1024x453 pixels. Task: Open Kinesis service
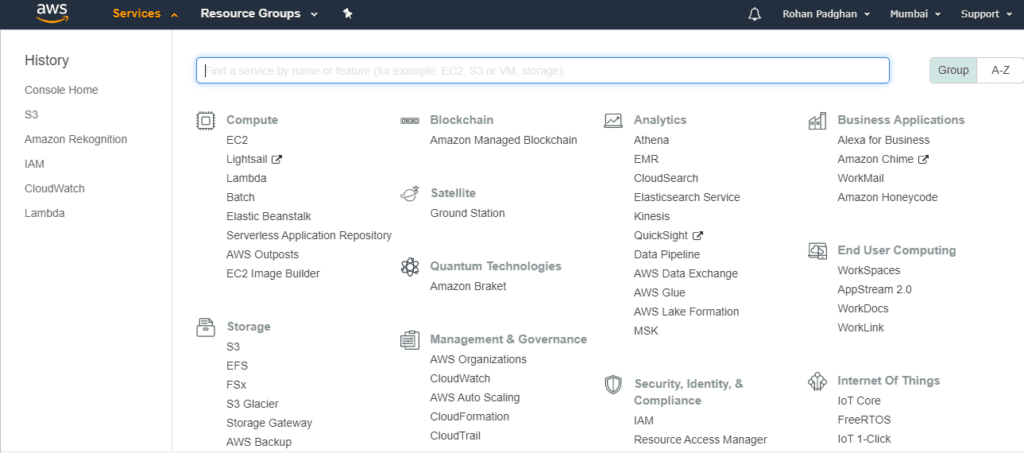tap(652, 216)
